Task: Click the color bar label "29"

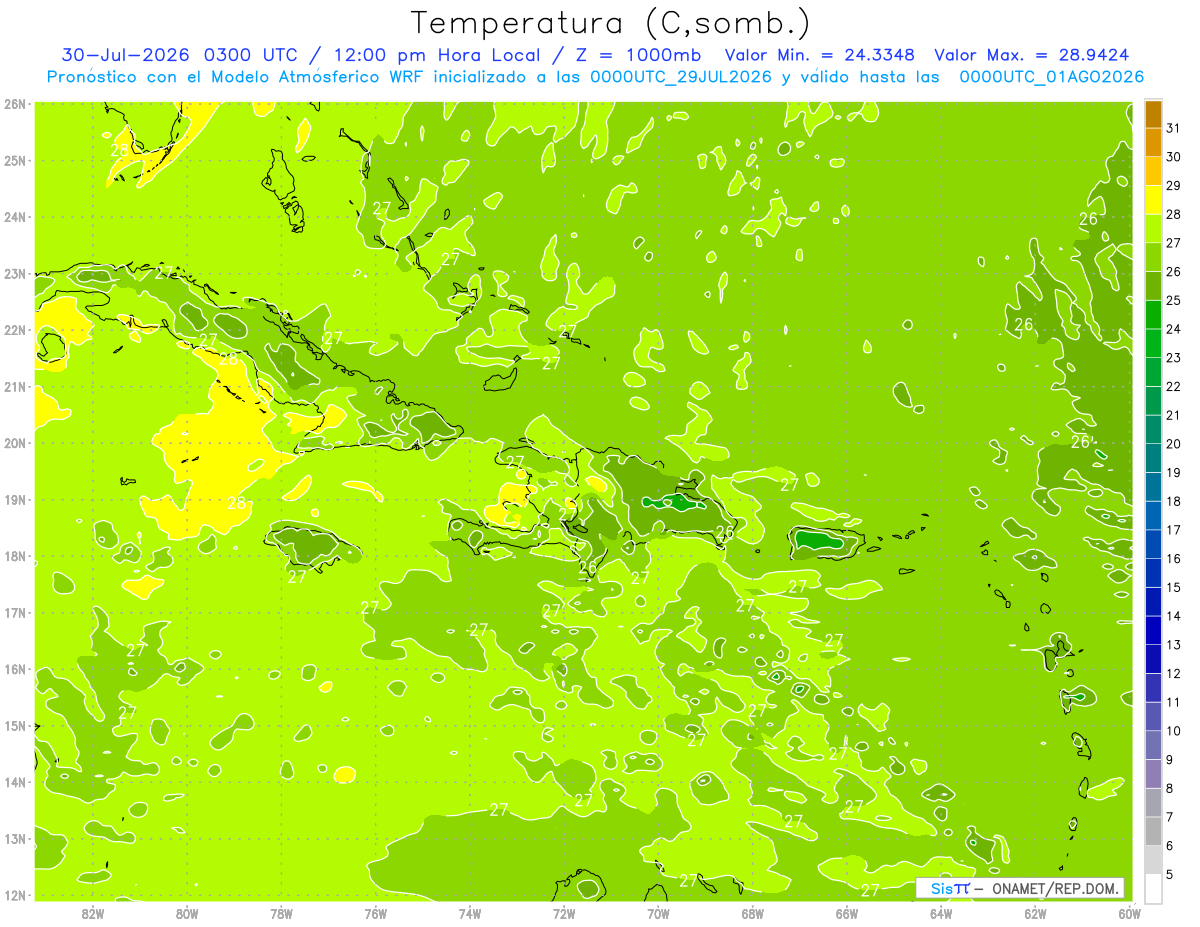Action: coord(1174,185)
